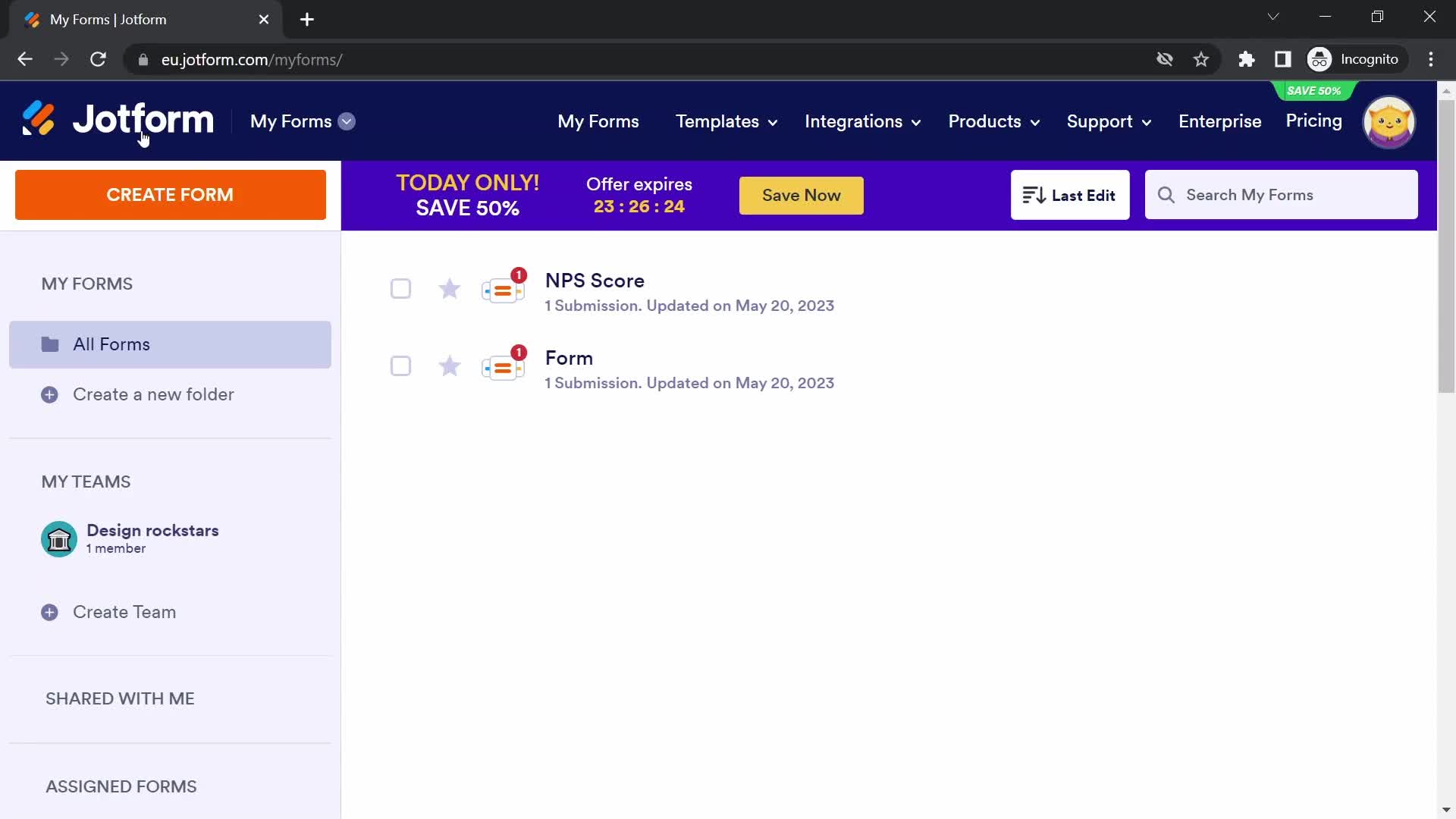Viewport: 1456px width, 819px height.
Task: Click the Search My Forms icon
Action: pos(1166,195)
